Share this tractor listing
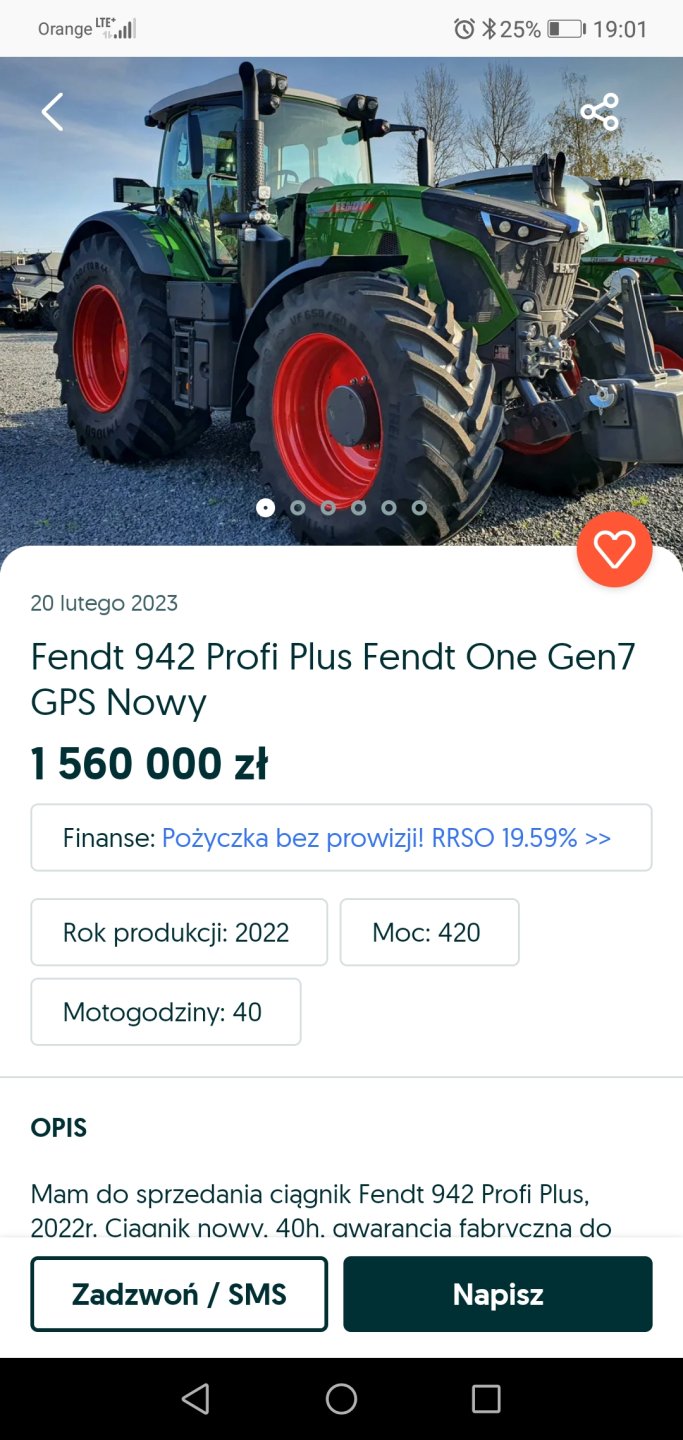The height and width of the screenshot is (1440, 683). click(x=600, y=112)
